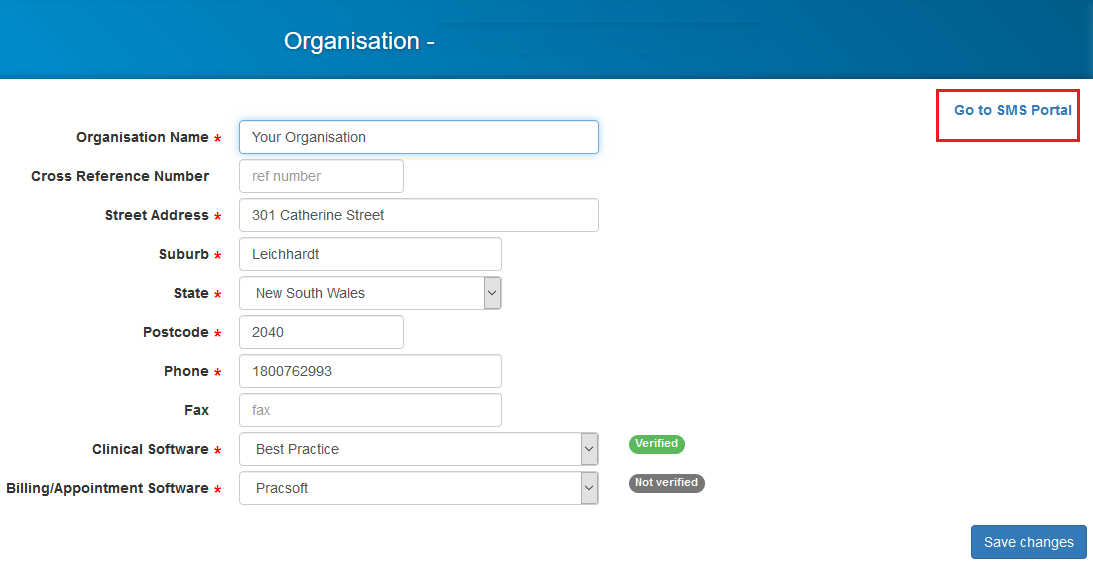Focus the empty Fax field
1093x566 pixels.
370,411
